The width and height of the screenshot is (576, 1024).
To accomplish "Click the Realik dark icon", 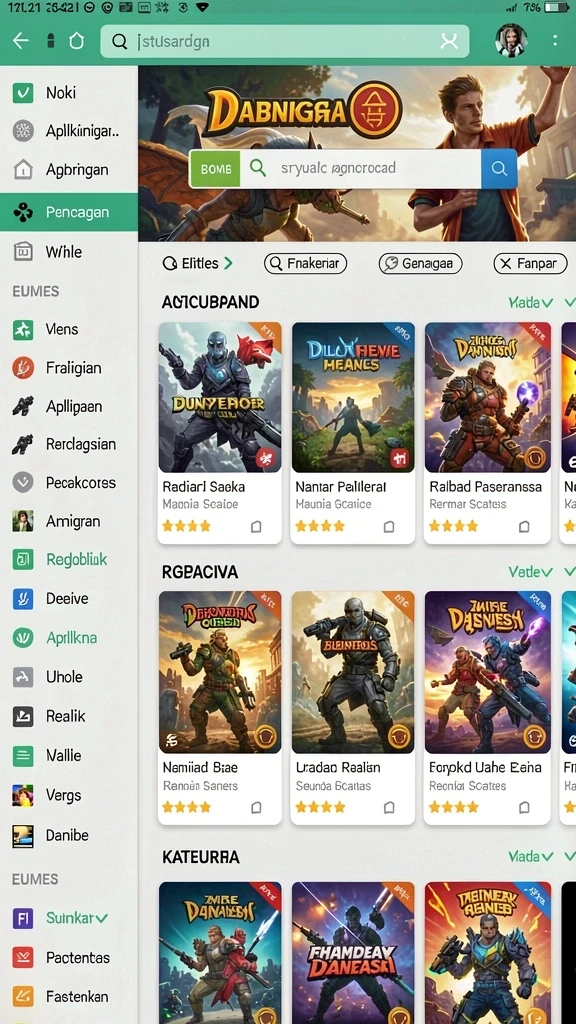I will [23, 716].
